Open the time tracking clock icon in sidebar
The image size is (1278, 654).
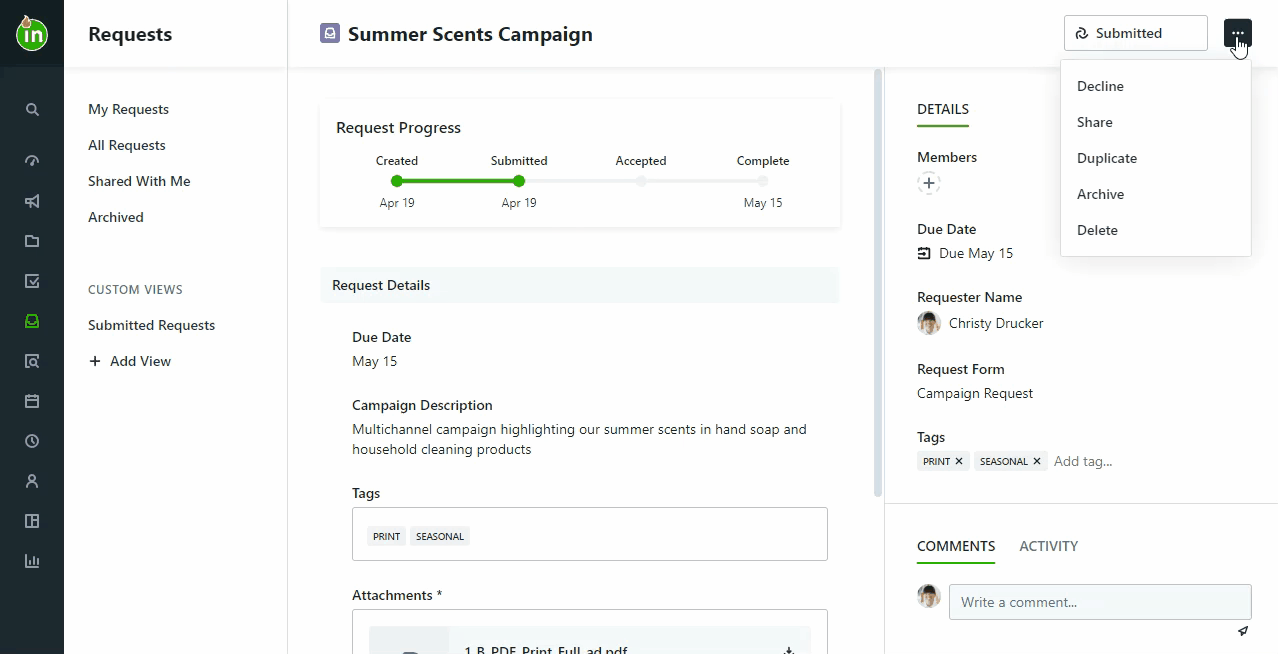coord(32,441)
